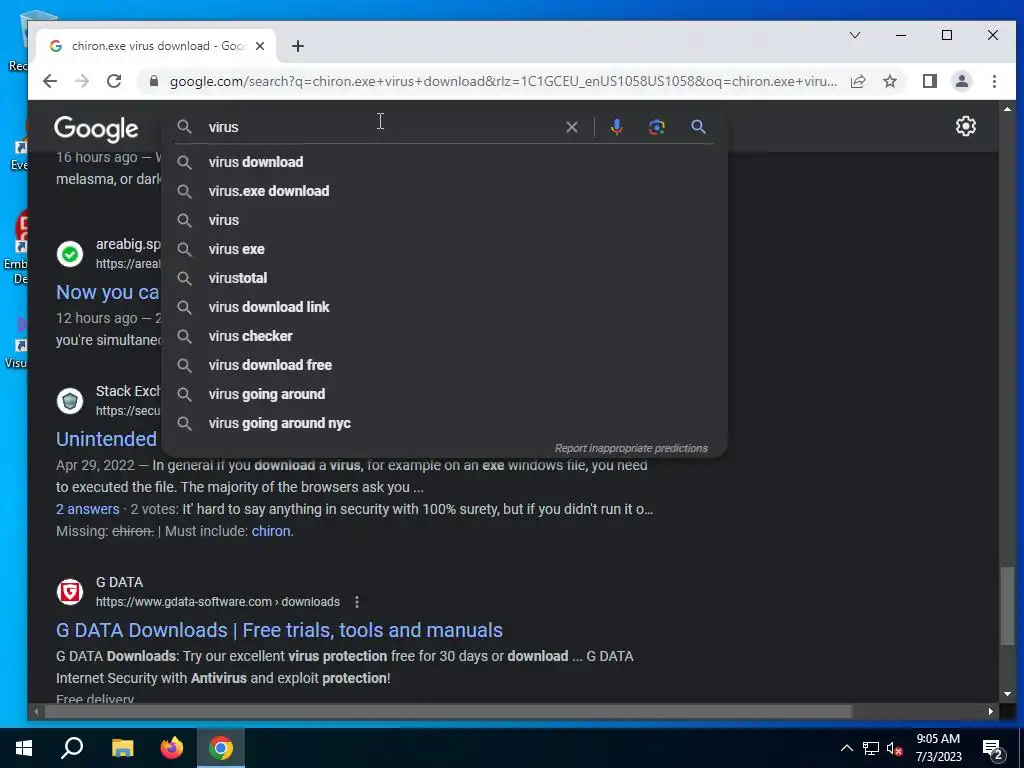Click the padlock site info icon

pyautogui.click(x=153, y=81)
